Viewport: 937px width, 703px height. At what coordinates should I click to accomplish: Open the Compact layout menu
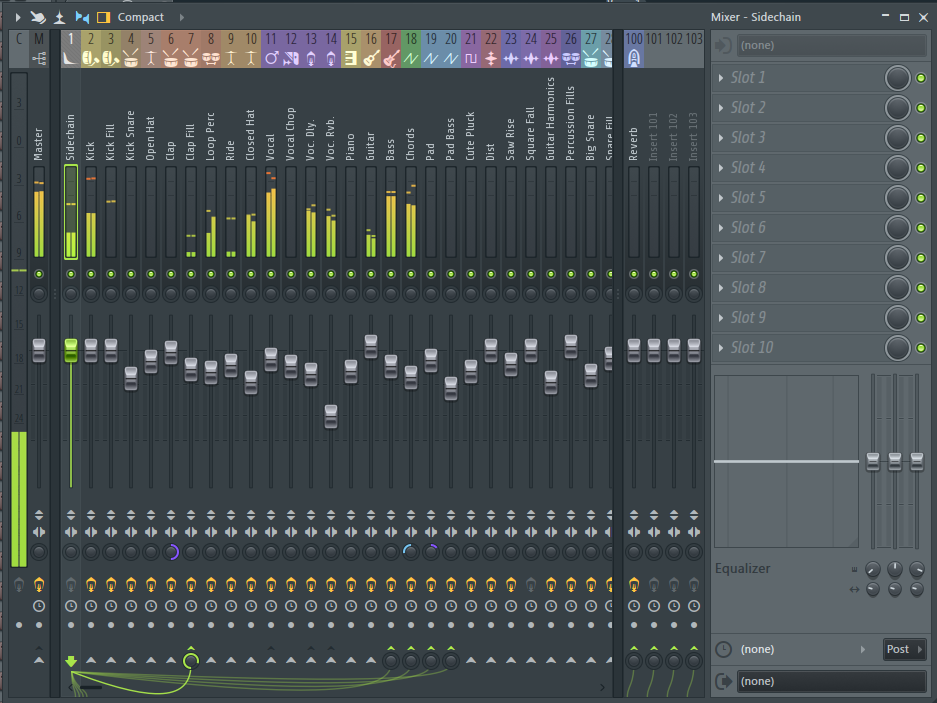[x=140, y=17]
